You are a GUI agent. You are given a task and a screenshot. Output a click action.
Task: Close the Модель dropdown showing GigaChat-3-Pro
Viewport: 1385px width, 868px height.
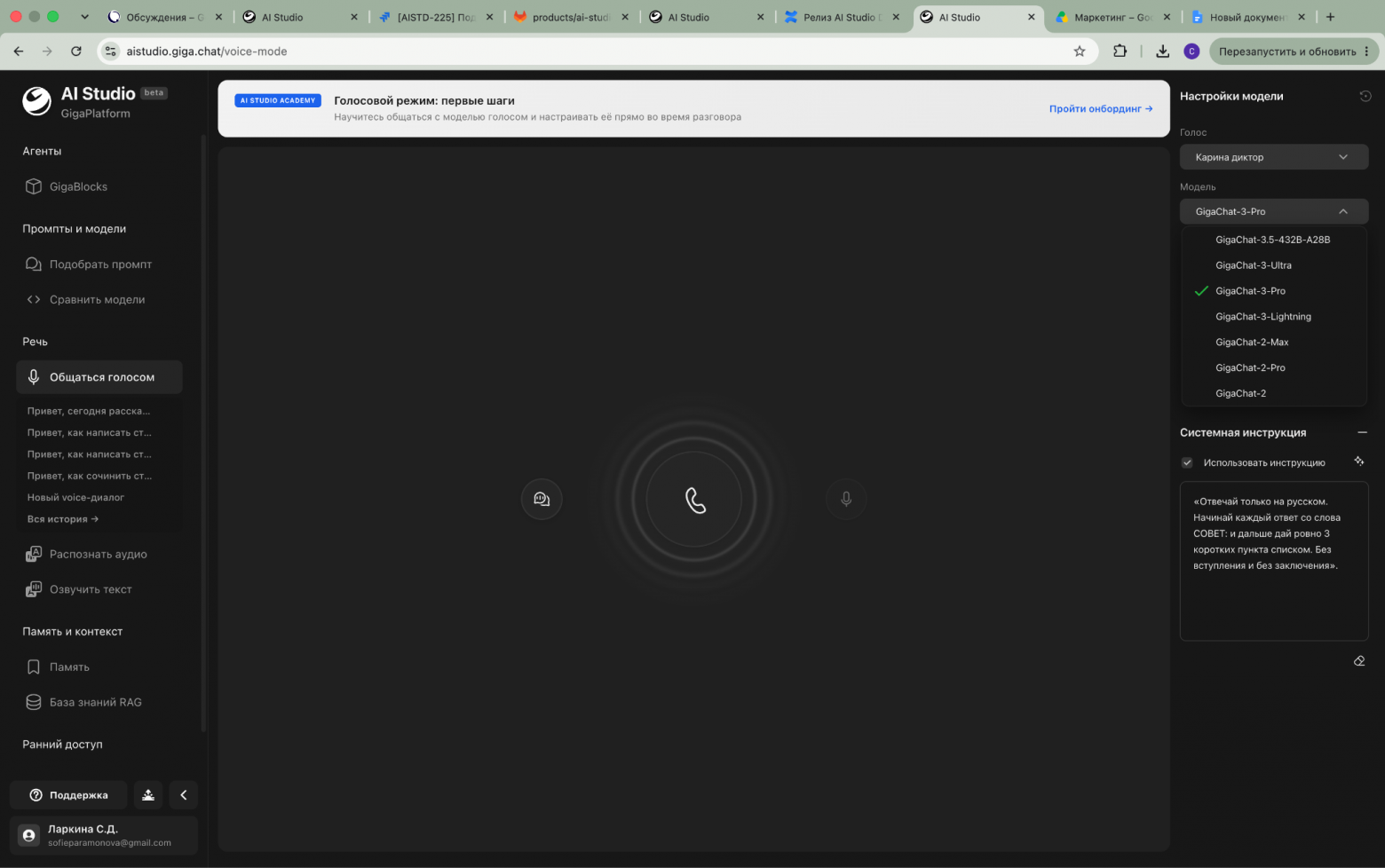(x=1274, y=211)
